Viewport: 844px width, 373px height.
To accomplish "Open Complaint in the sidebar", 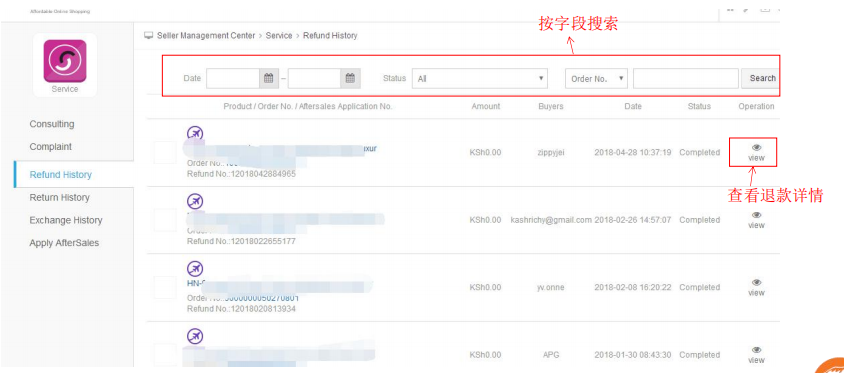I will pyautogui.click(x=51, y=147).
